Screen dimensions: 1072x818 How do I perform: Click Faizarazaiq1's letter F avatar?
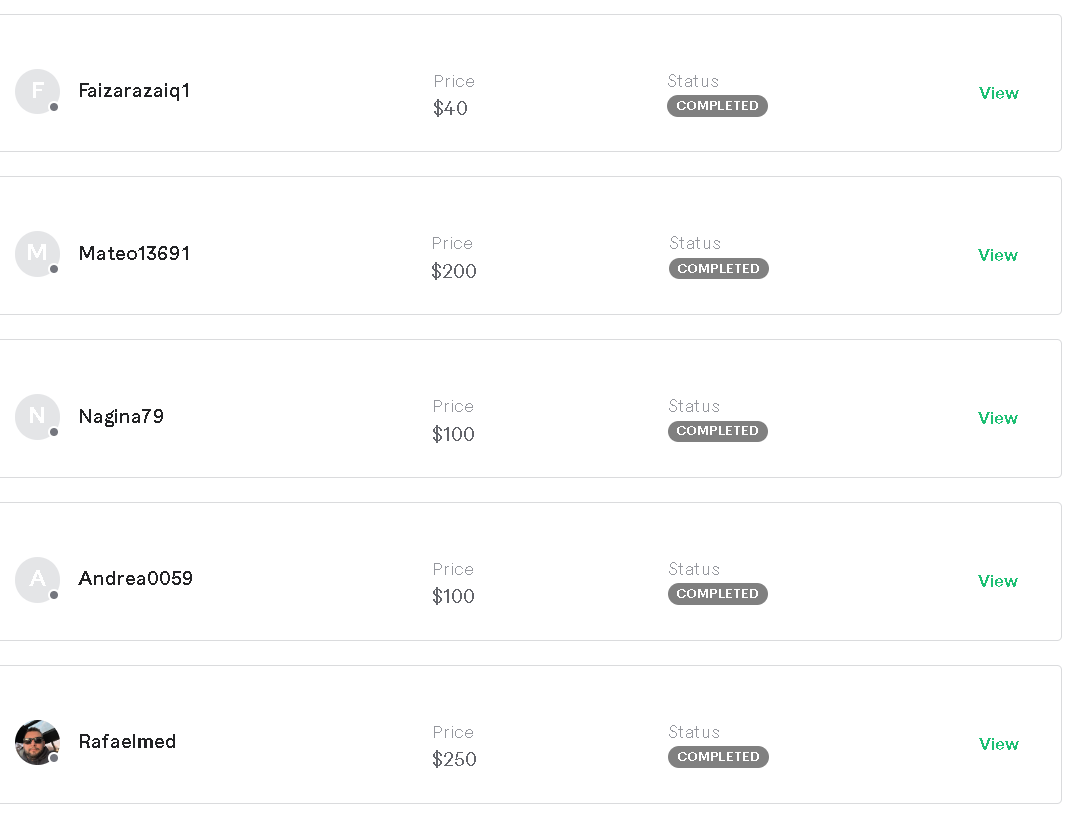(x=37, y=91)
